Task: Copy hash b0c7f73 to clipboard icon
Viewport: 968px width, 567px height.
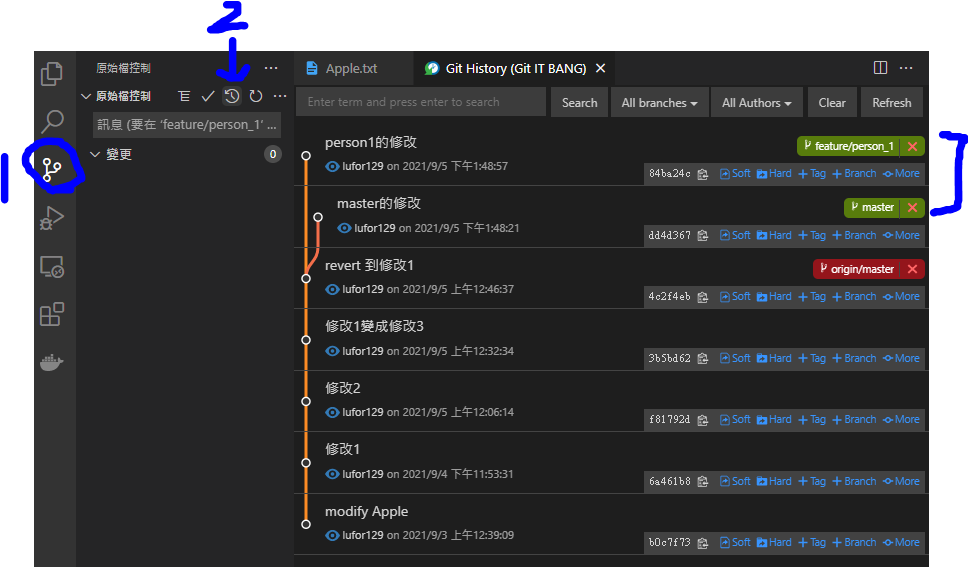Action: coord(703,543)
